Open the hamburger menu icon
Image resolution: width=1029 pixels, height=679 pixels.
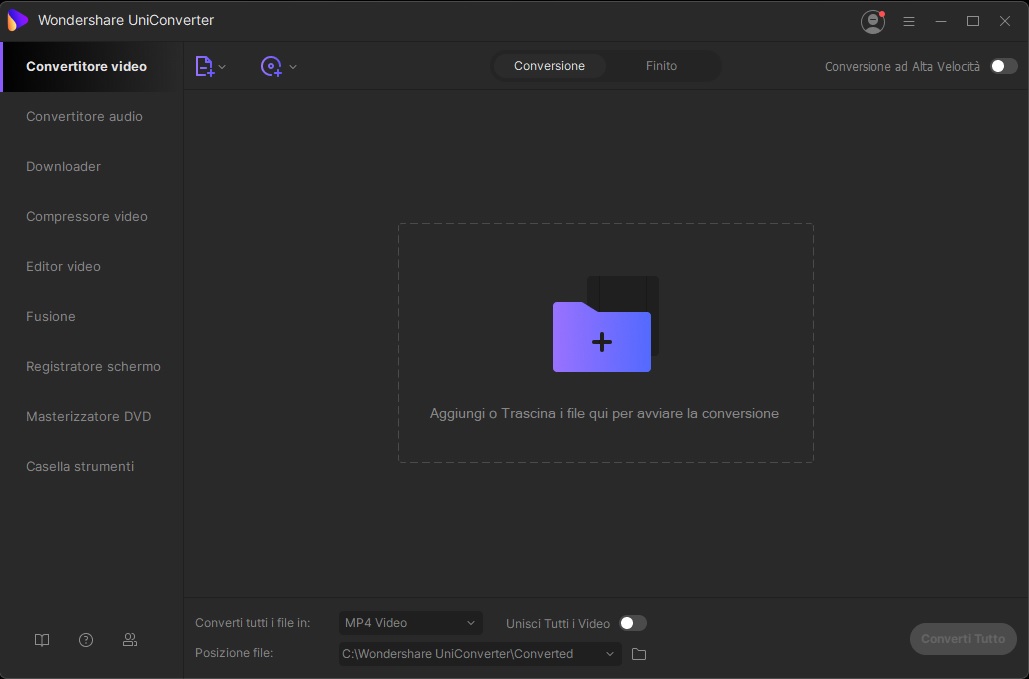[909, 22]
